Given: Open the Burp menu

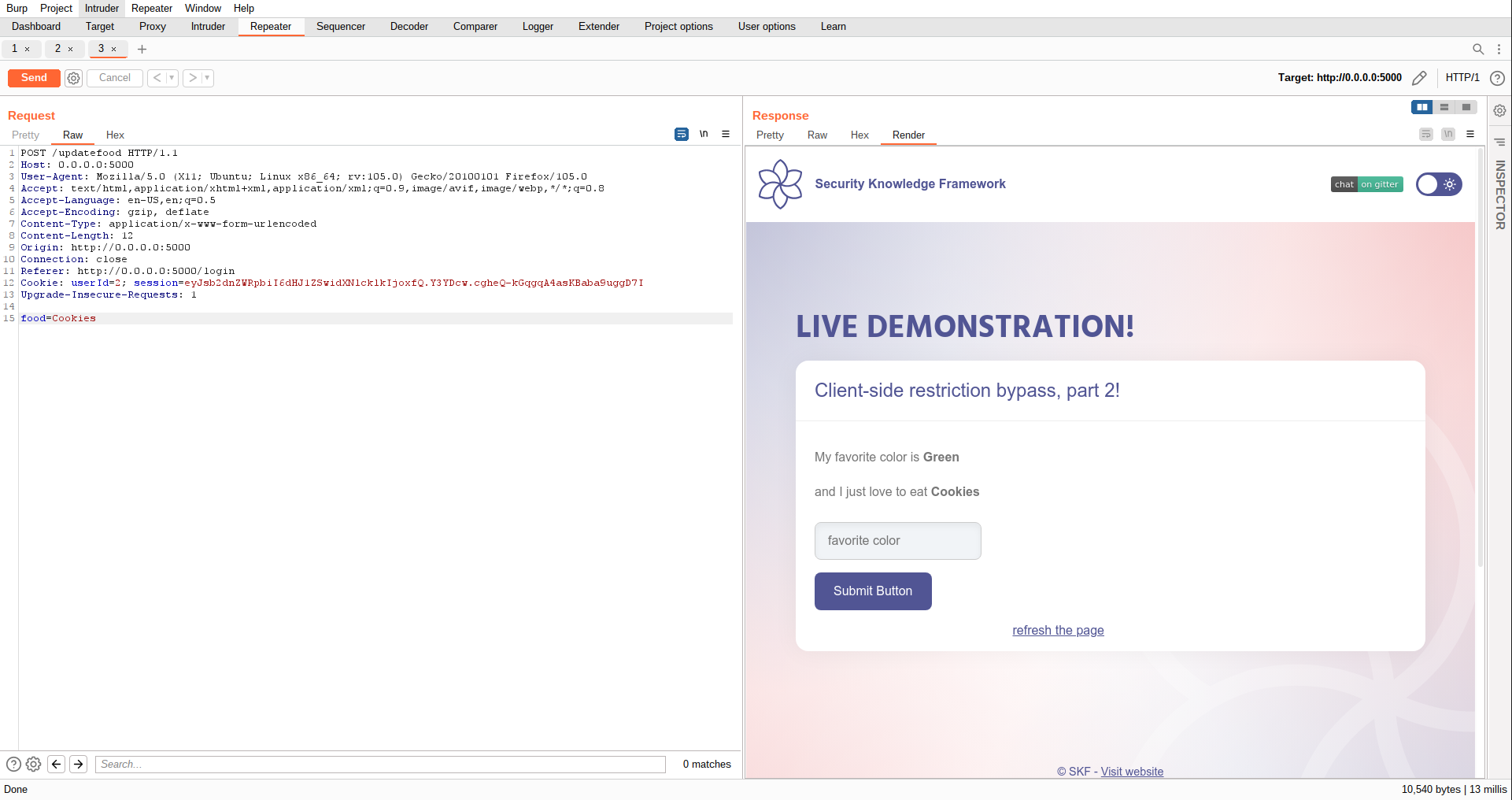Looking at the screenshot, I should (x=17, y=8).
